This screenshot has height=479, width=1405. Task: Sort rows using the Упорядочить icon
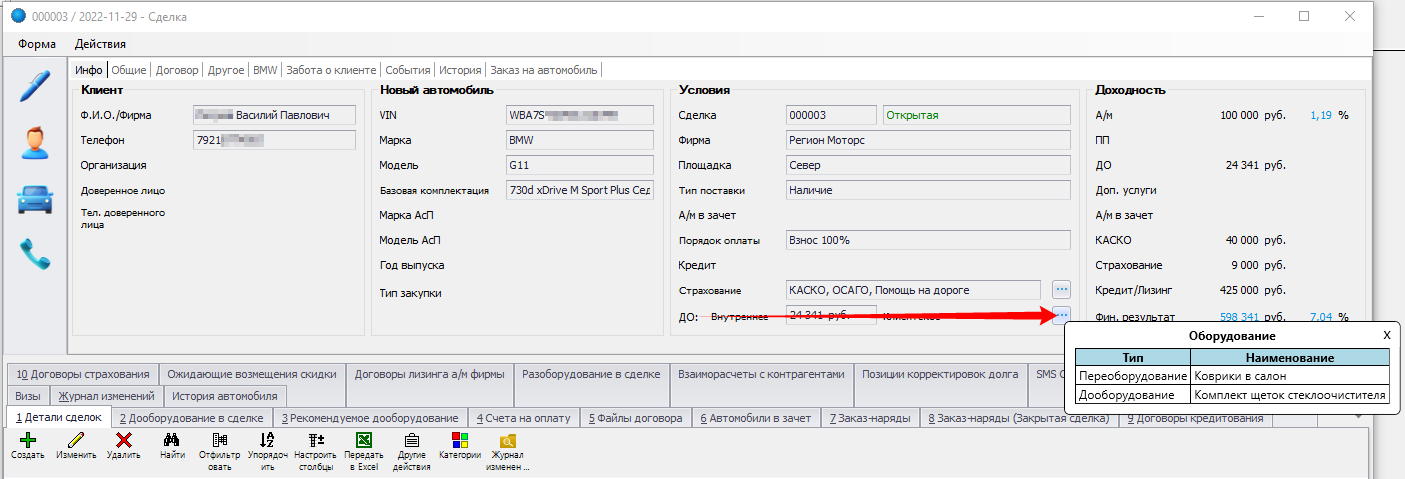click(266, 440)
